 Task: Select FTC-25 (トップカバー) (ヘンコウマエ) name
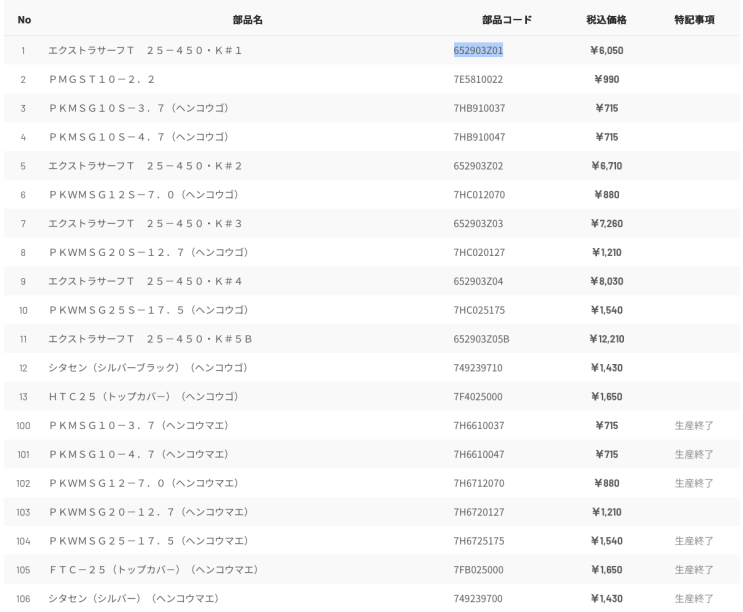point(154,569)
